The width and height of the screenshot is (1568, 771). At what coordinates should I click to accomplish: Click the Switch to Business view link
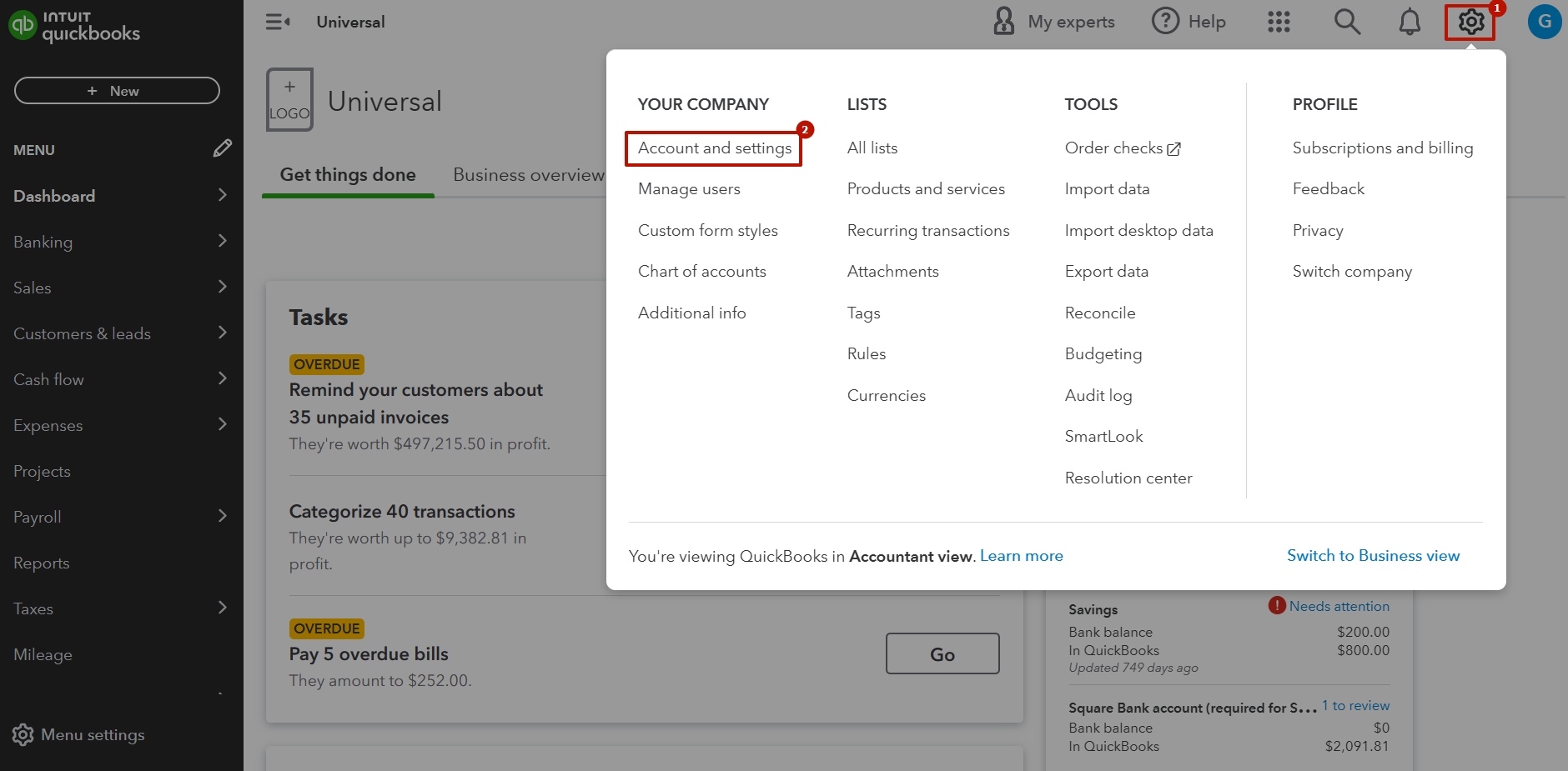pos(1373,556)
